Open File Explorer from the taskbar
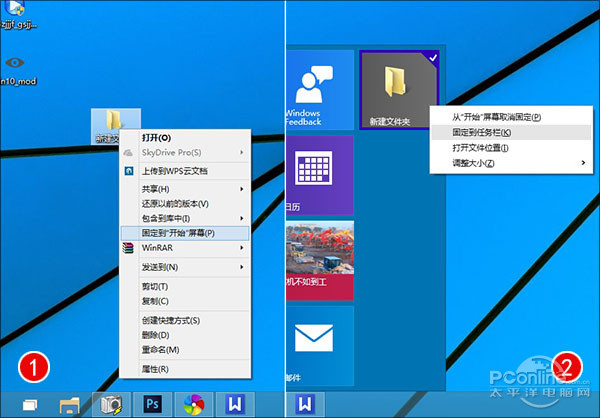The height and width of the screenshot is (418, 600). [70, 405]
